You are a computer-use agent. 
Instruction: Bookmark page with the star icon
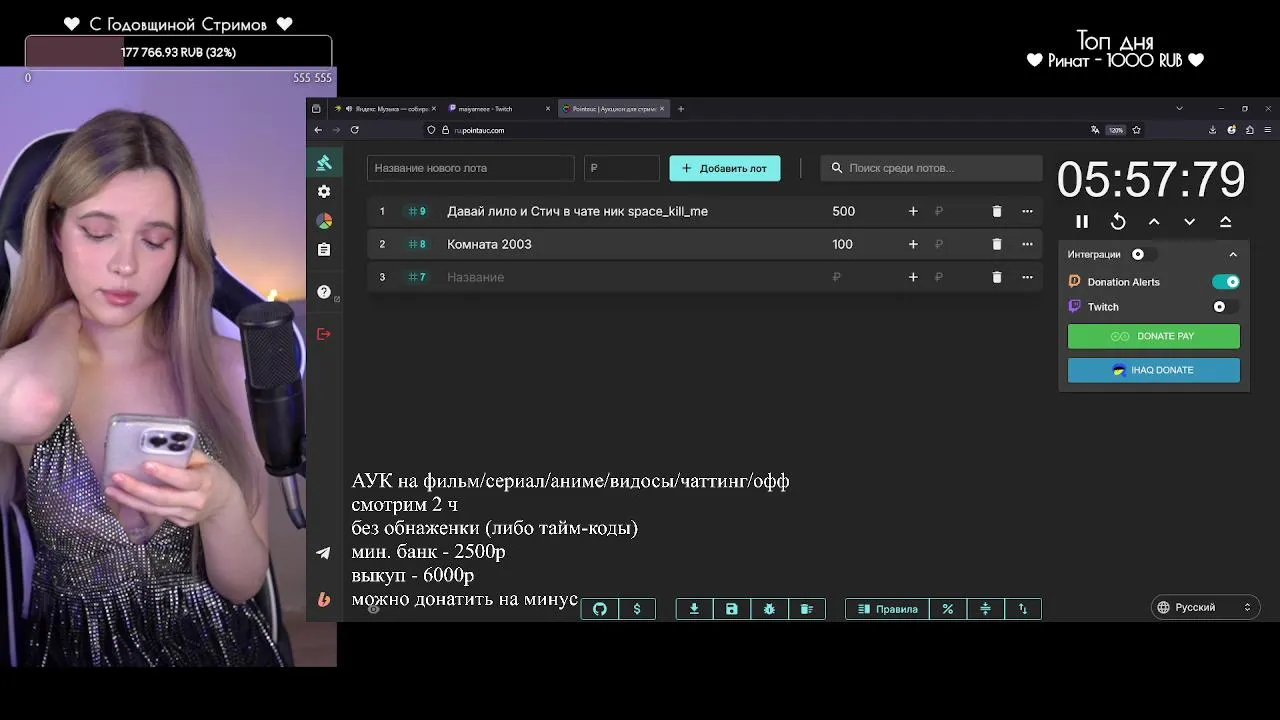pyautogui.click(x=1136, y=130)
